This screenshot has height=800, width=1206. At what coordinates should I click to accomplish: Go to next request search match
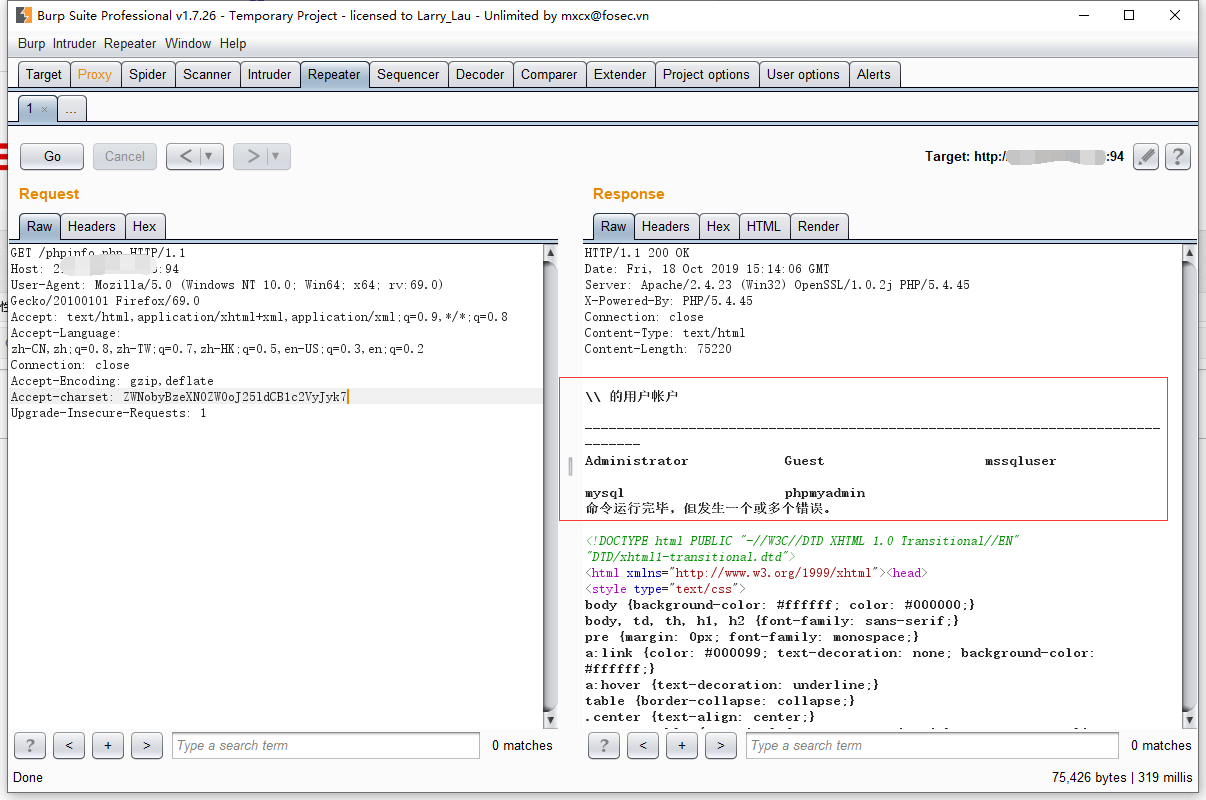tap(147, 745)
